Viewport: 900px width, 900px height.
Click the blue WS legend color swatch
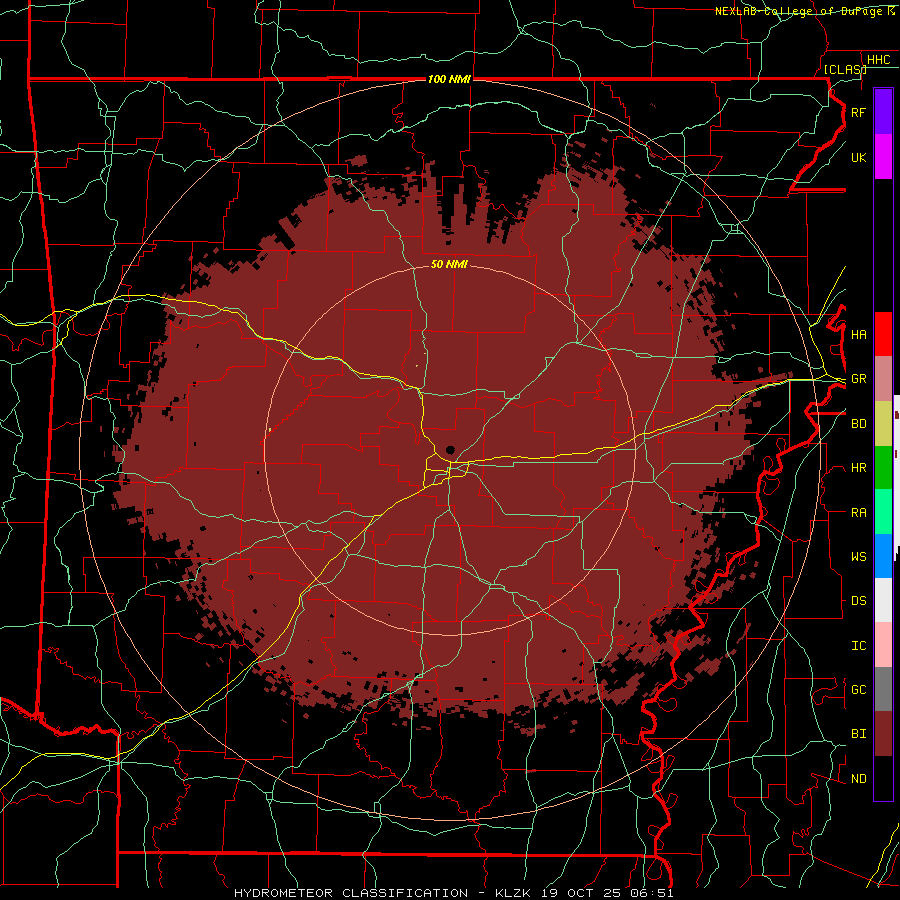(883, 556)
